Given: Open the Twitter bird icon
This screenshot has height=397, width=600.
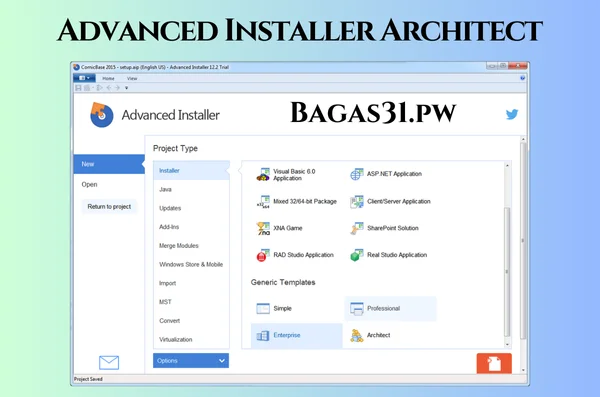Looking at the screenshot, I should [512, 114].
